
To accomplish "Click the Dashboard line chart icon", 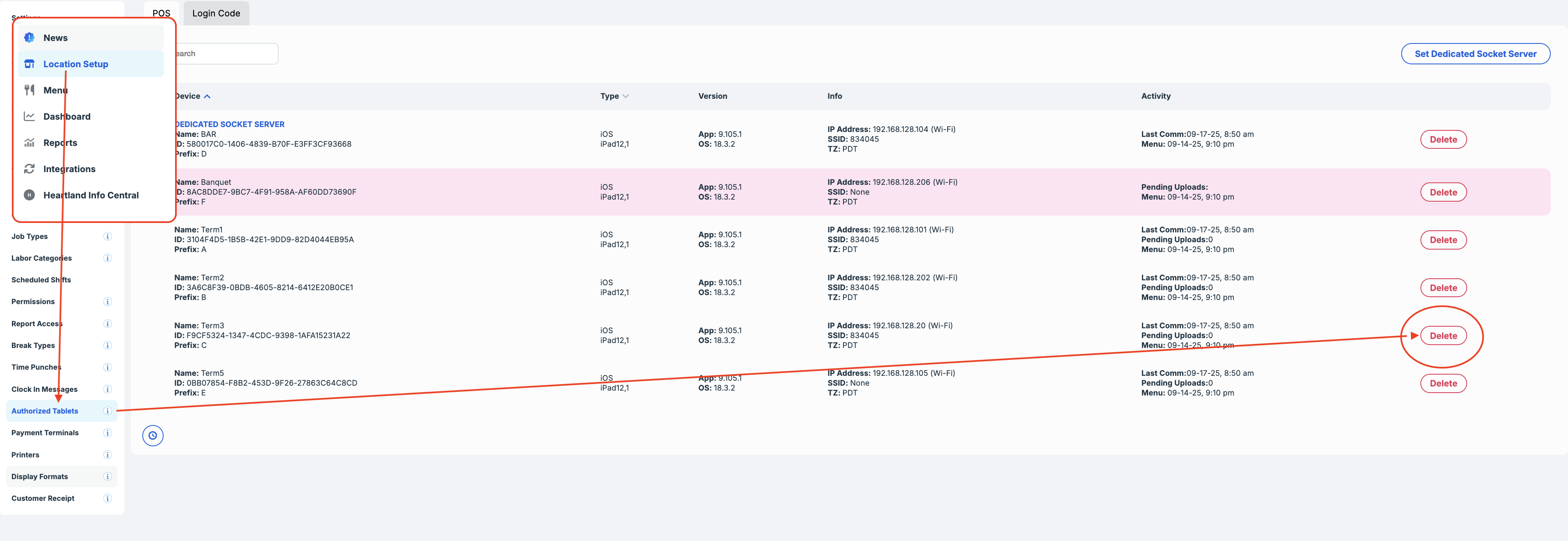I will [29, 116].
